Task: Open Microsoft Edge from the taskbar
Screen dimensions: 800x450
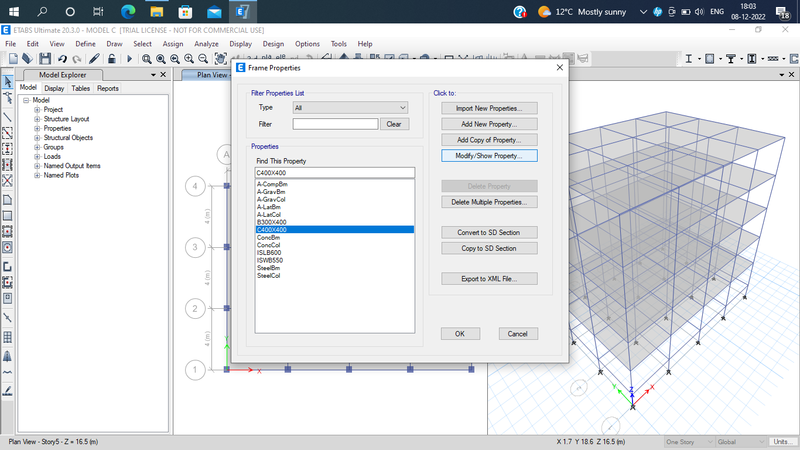Action: point(128,11)
